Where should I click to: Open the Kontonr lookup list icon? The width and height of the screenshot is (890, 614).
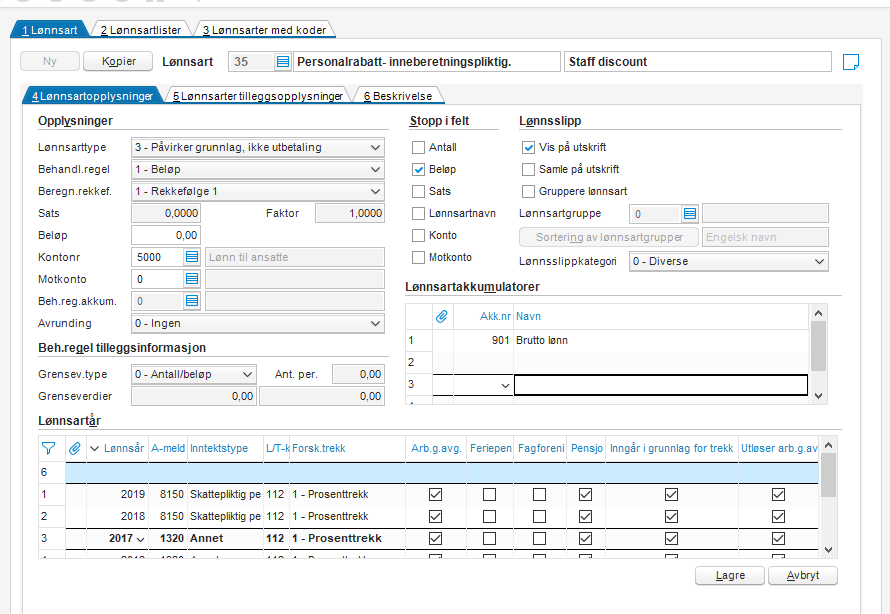click(192, 257)
